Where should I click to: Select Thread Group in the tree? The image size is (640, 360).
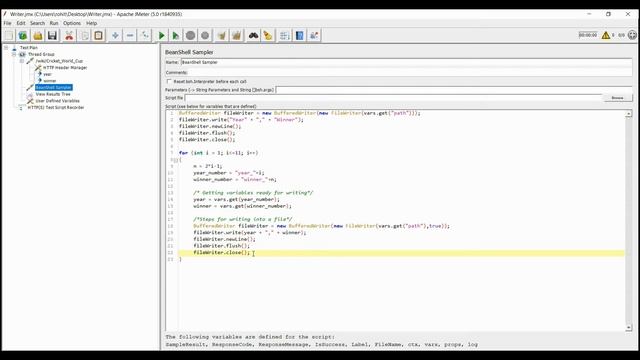pos(41,54)
